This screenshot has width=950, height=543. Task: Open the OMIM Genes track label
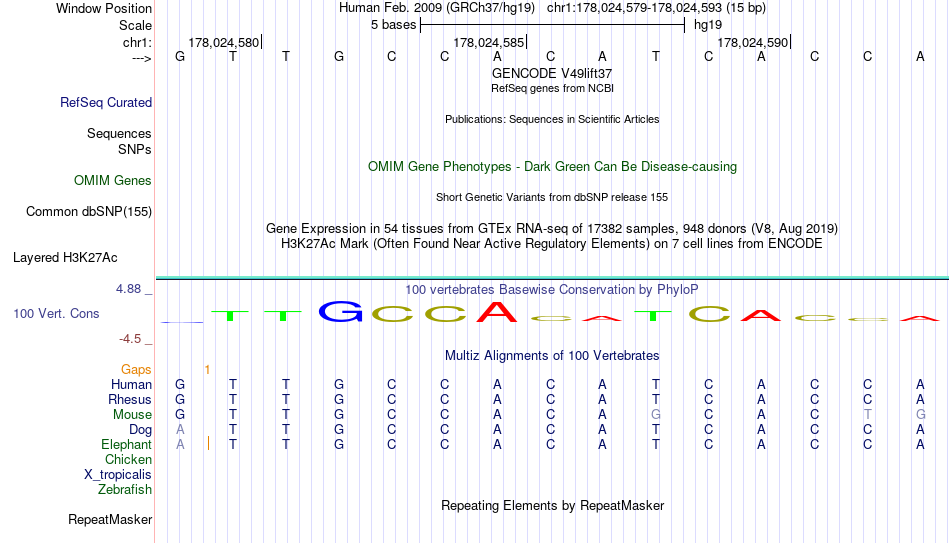click(x=113, y=181)
